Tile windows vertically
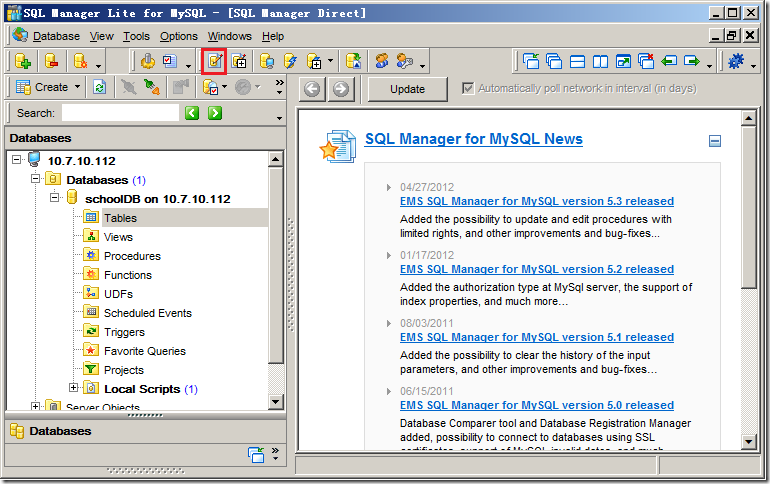 click(x=600, y=61)
